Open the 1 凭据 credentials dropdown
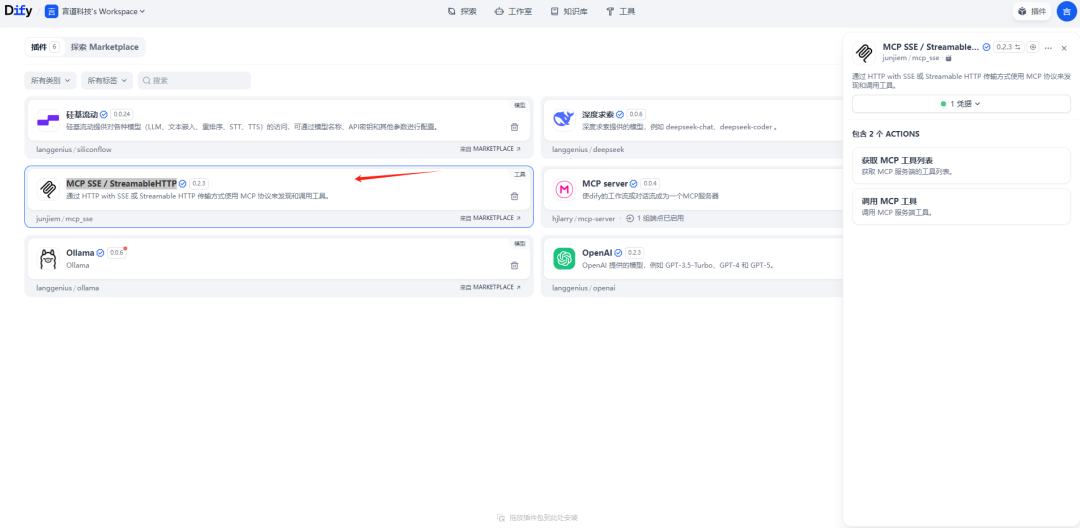Image resolution: width=1080 pixels, height=528 pixels. tap(961, 103)
